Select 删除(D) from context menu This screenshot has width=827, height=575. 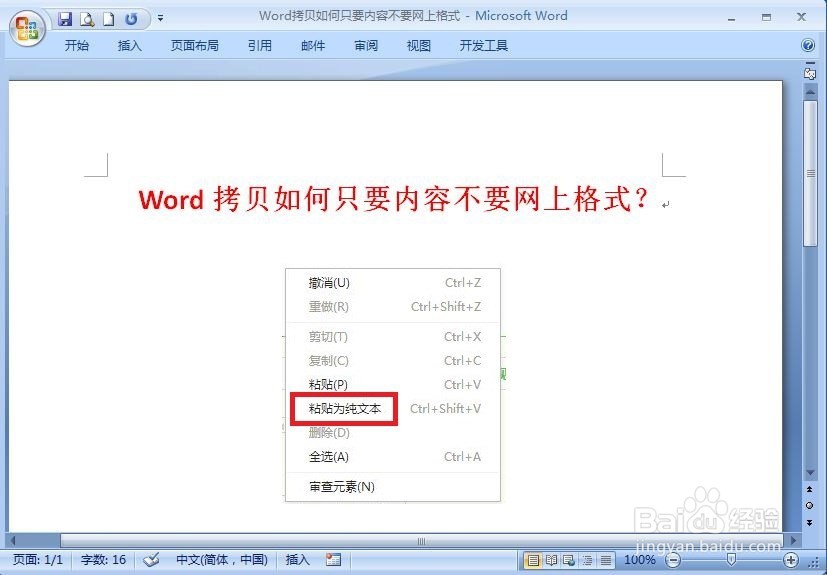393,433
